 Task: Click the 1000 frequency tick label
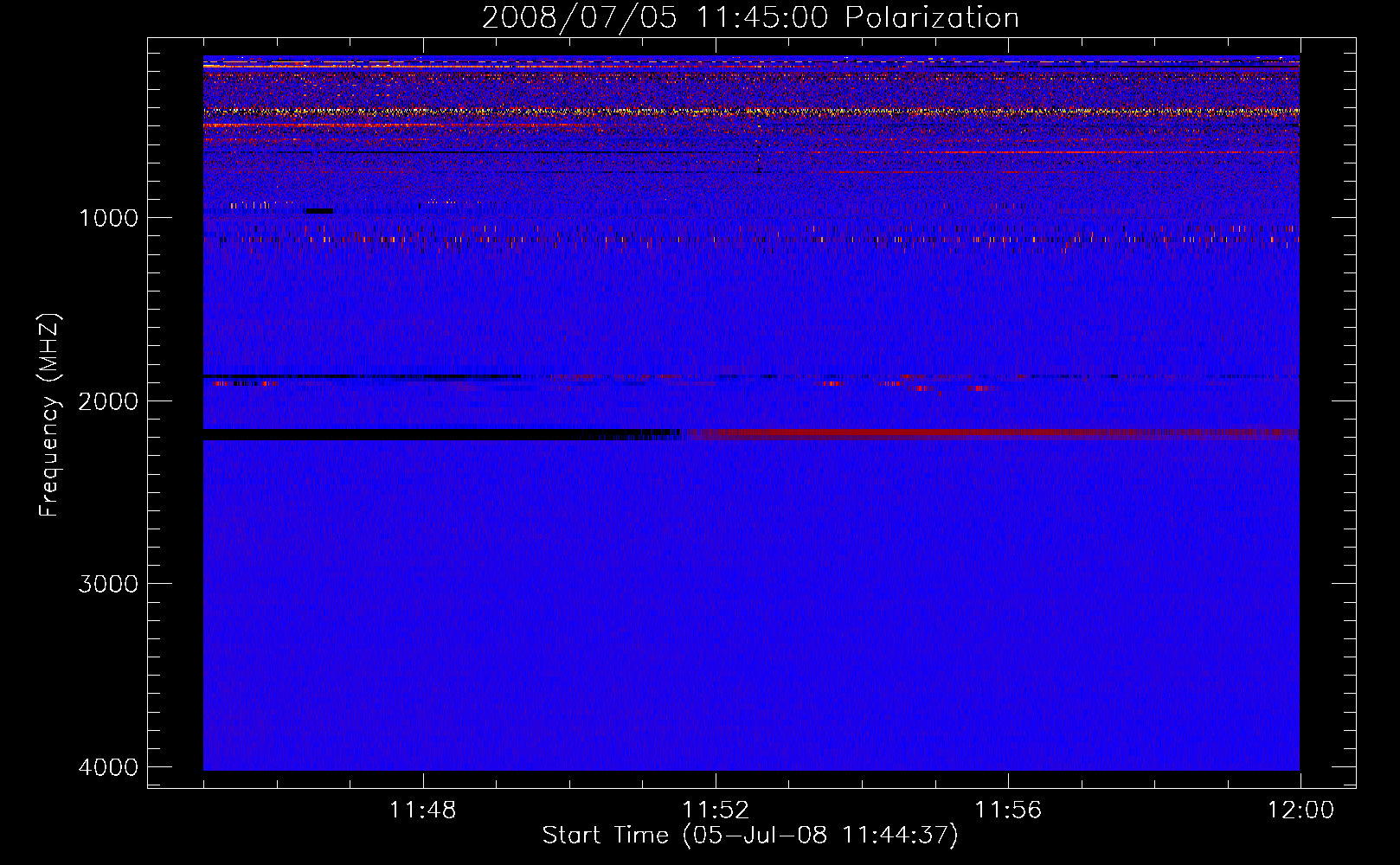pyautogui.click(x=108, y=218)
